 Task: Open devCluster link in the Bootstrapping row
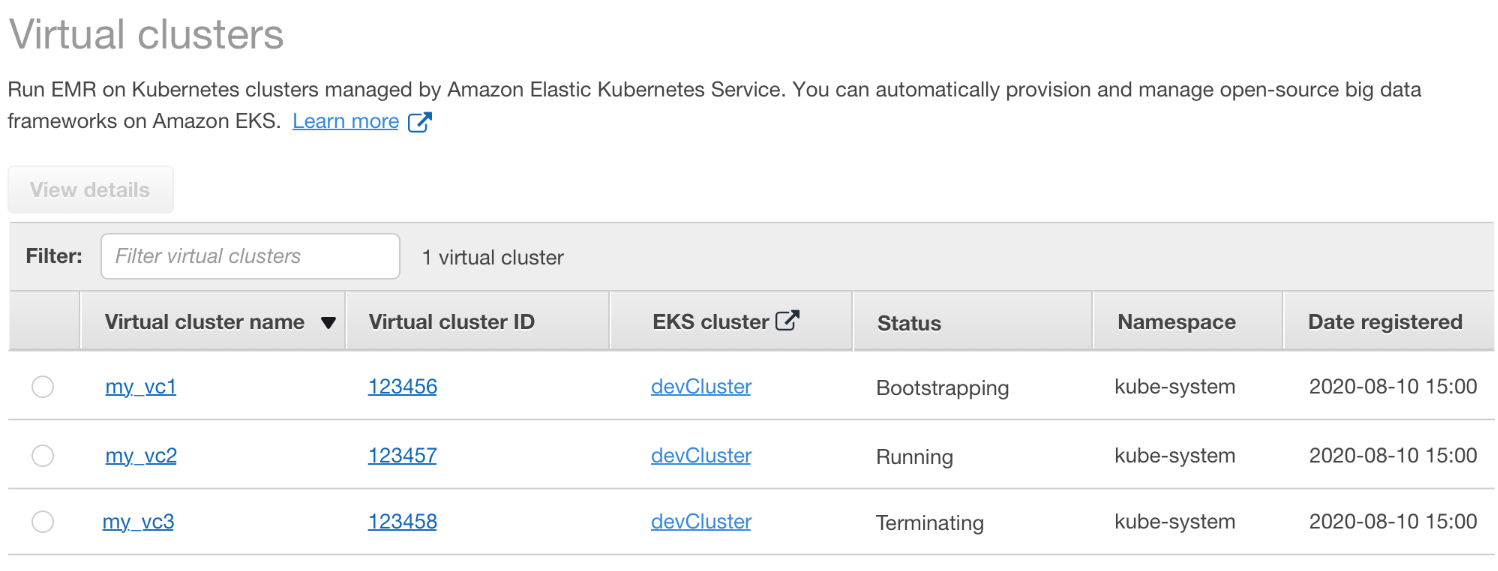701,387
